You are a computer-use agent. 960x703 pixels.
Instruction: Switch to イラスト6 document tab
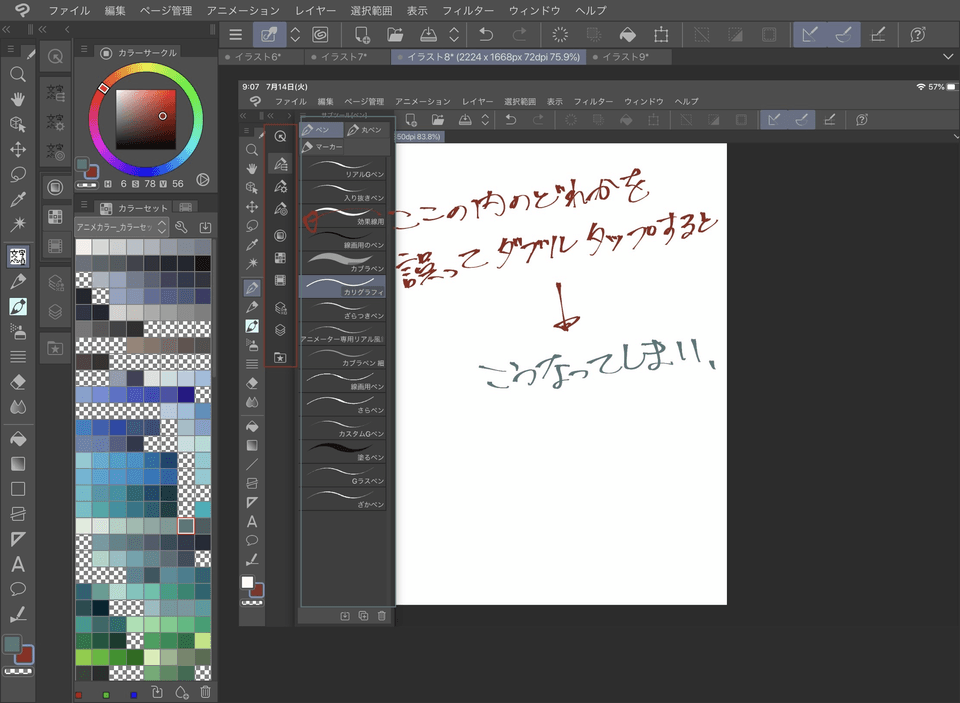tap(257, 57)
